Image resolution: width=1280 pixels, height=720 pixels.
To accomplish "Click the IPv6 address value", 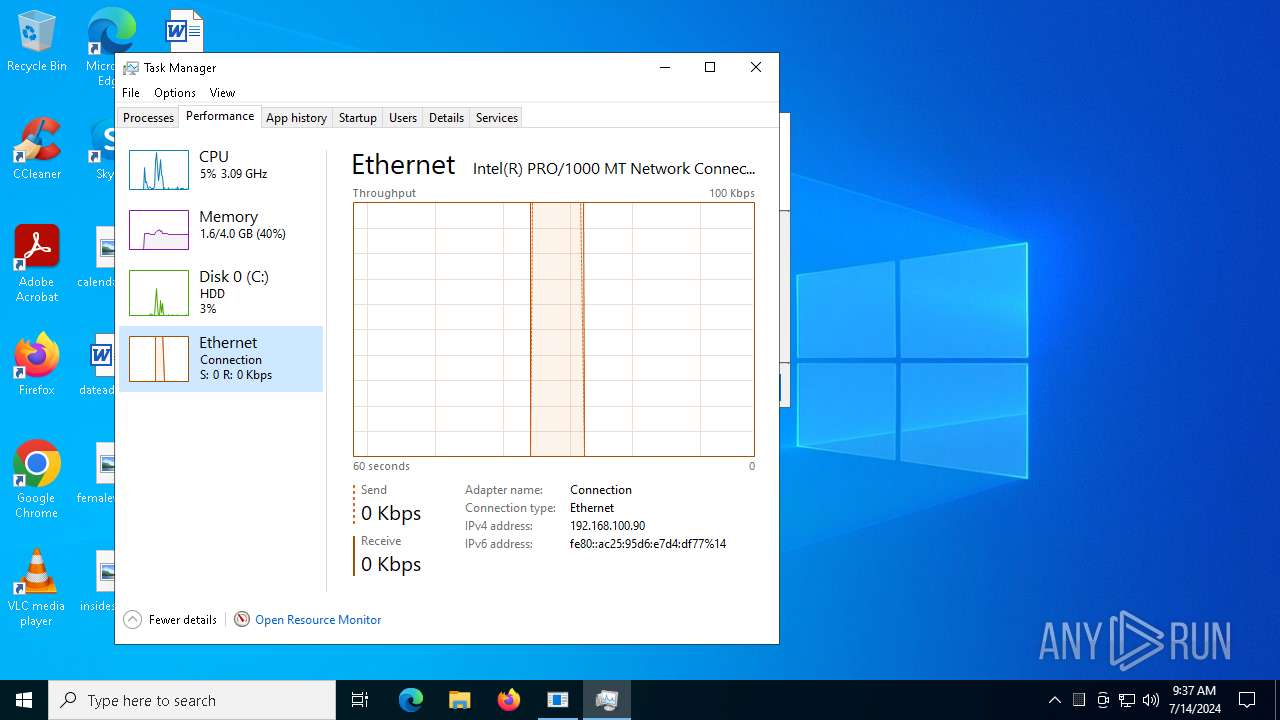I will pos(648,544).
